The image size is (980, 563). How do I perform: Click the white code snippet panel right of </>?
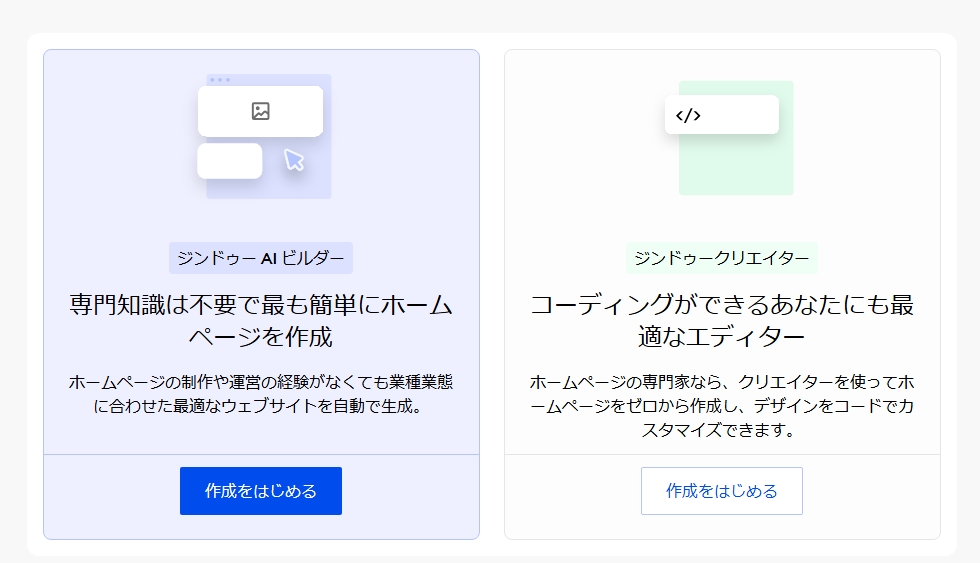pos(740,114)
